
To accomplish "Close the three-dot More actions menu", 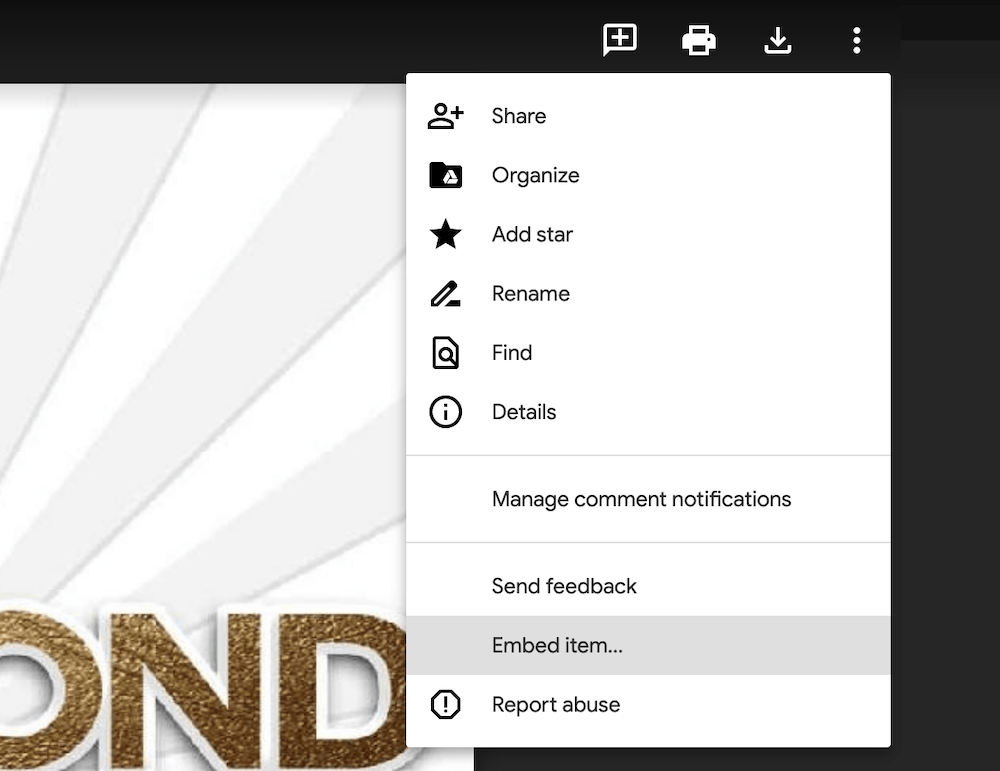I will coord(857,40).
